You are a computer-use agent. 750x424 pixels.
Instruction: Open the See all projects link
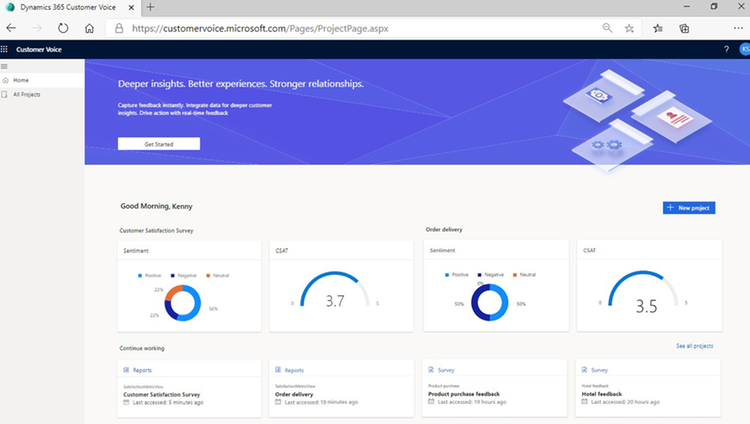[695, 346]
